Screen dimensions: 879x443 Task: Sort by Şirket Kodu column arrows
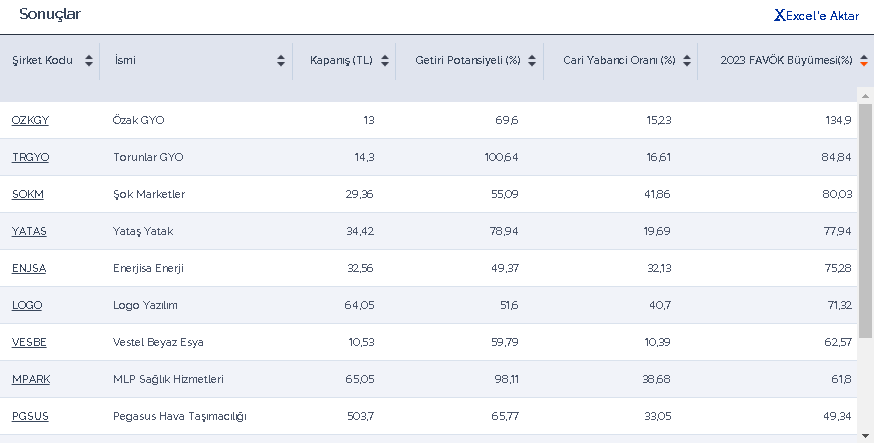[89, 61]
